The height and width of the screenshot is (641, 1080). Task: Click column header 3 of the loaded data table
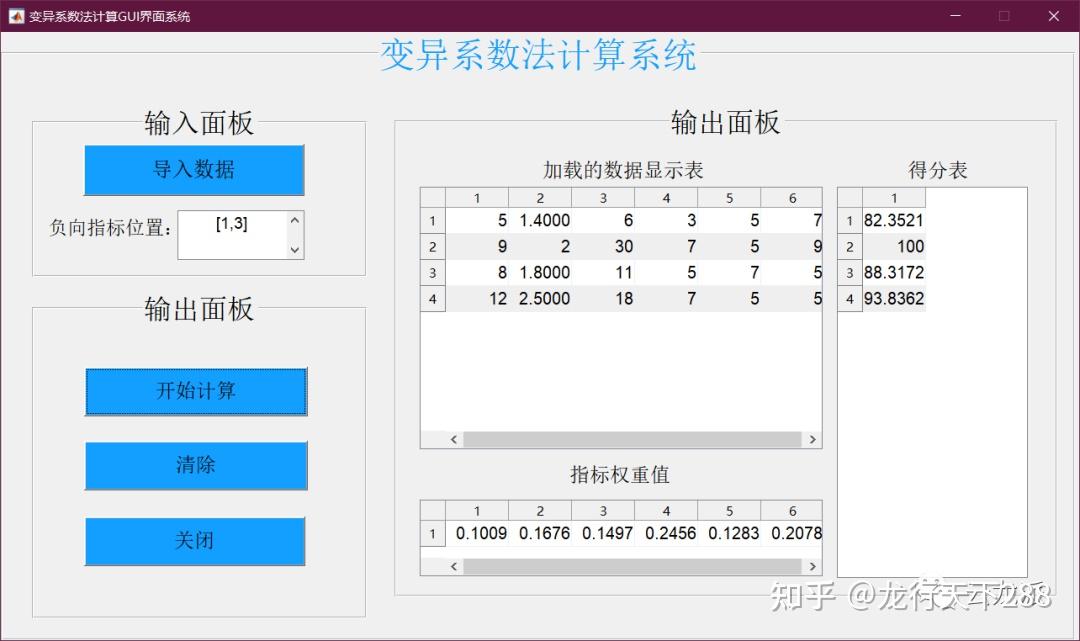tap(603, 197)
